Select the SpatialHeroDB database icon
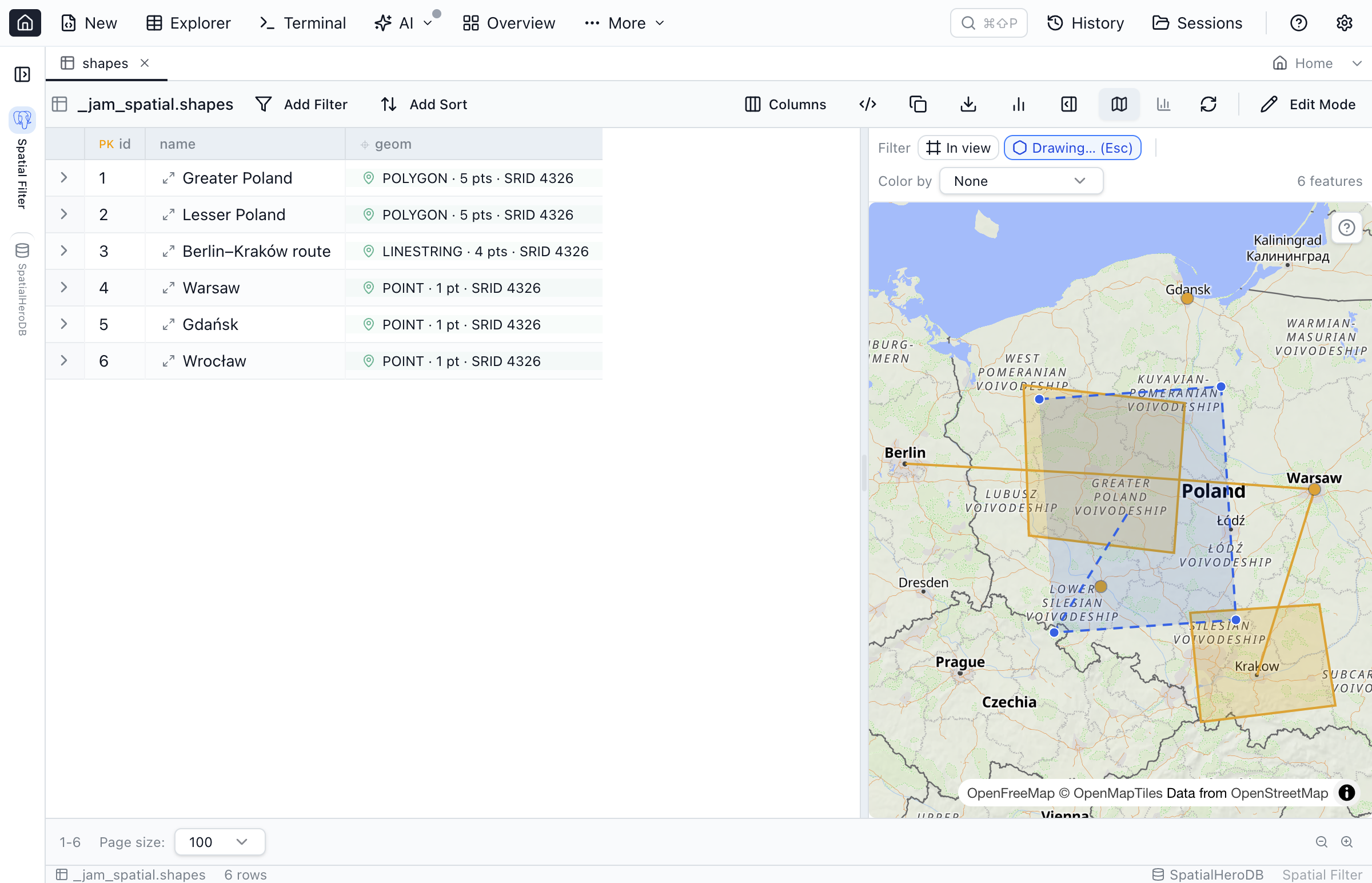 (22, 250)
